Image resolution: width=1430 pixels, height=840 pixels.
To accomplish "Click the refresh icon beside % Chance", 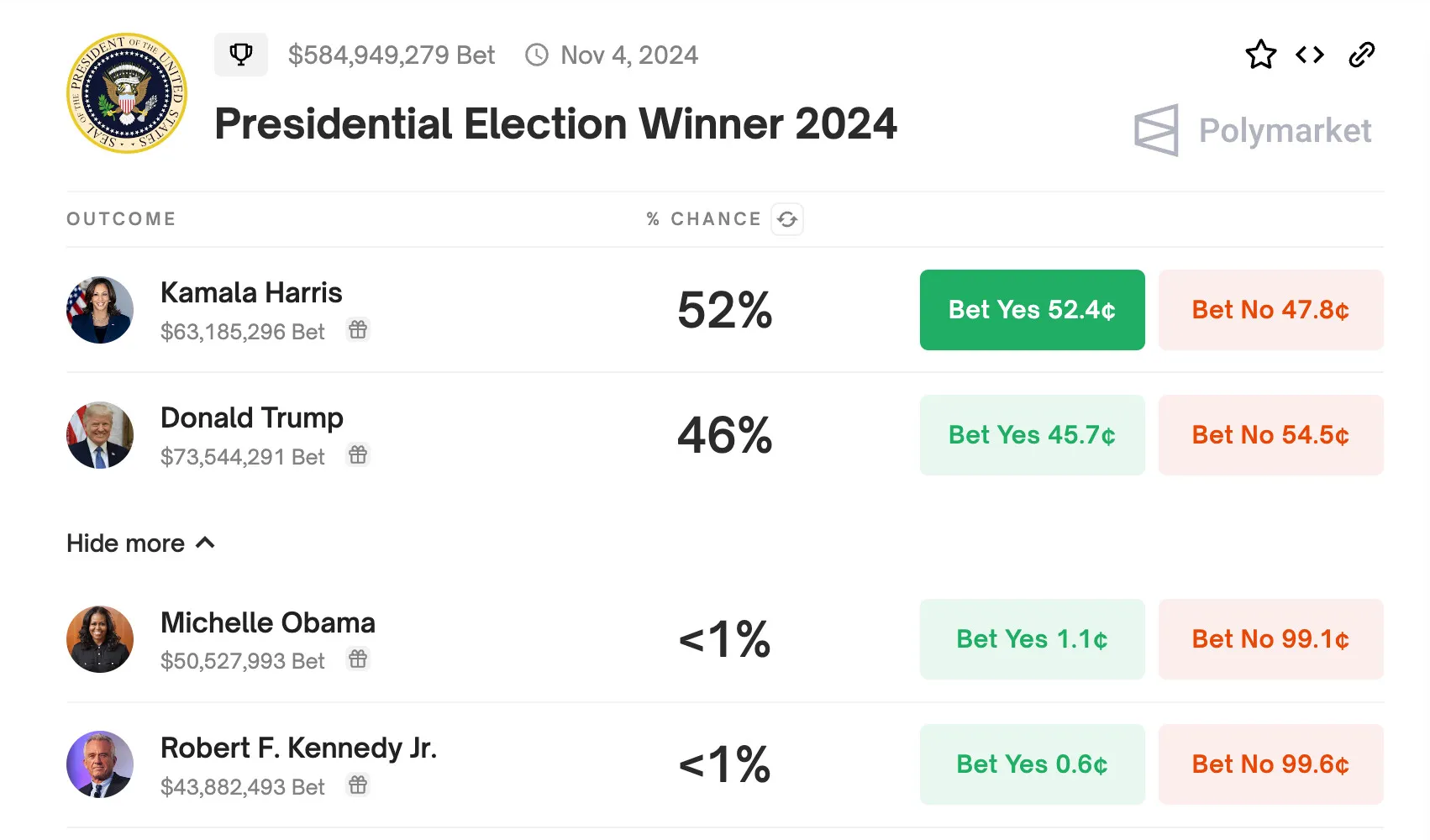I will click(x=787, y=219).
